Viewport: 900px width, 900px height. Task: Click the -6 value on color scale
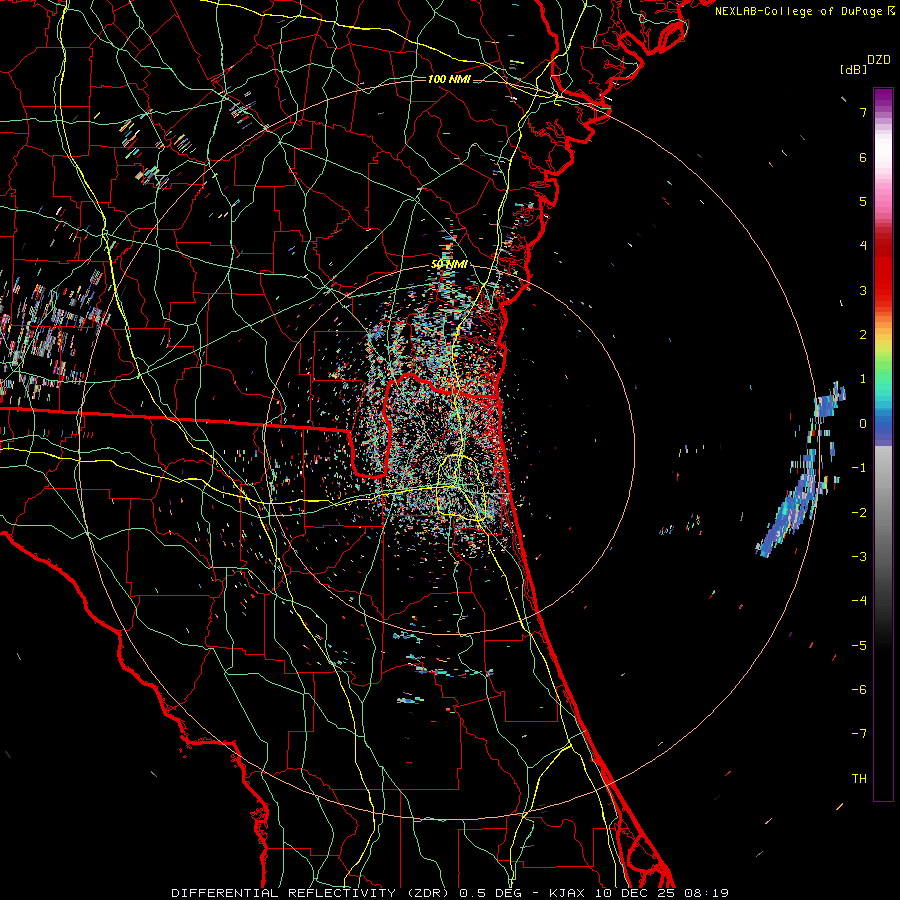[x=859, y=690]
